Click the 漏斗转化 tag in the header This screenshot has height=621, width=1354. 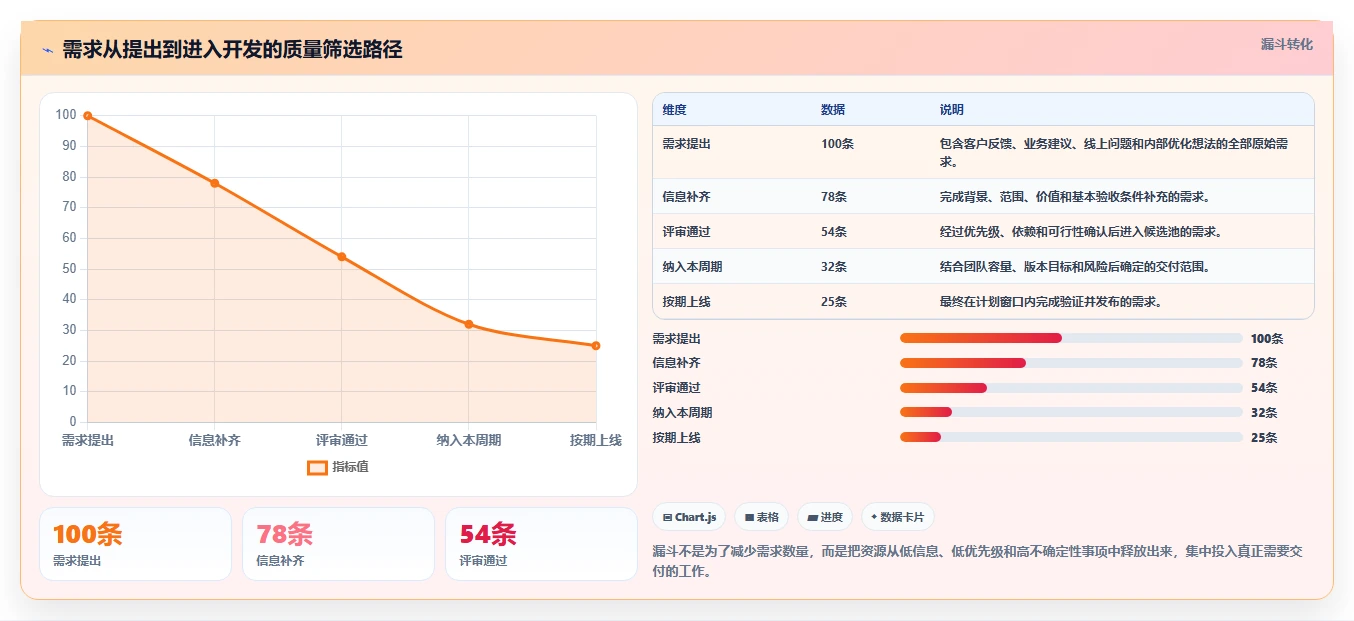tap(1286, 45)
